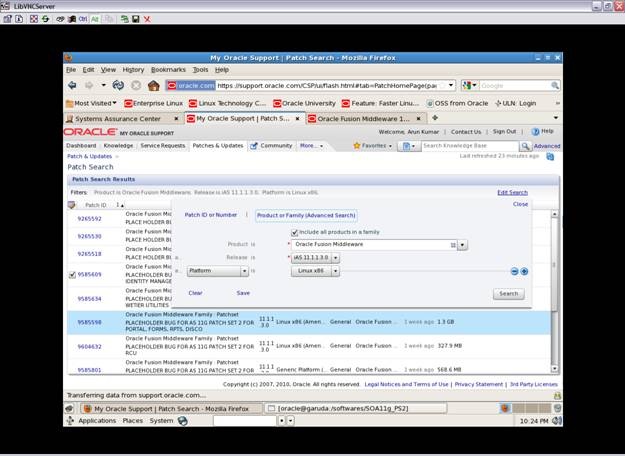Click the Search Knowledge Base field
Viewport: 625px width, 456px height.
click(470, 146)
